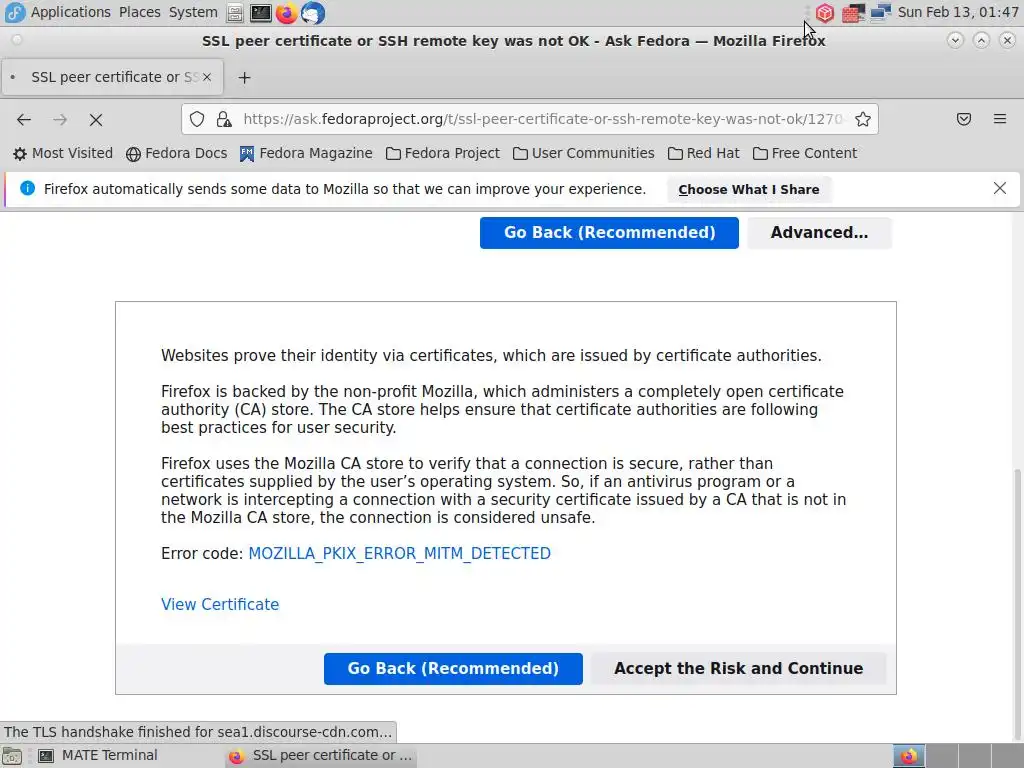Click the browser back arrow
Image resolution: width=1024 pixels, height=768 pixels.
[x=24, y=120]
